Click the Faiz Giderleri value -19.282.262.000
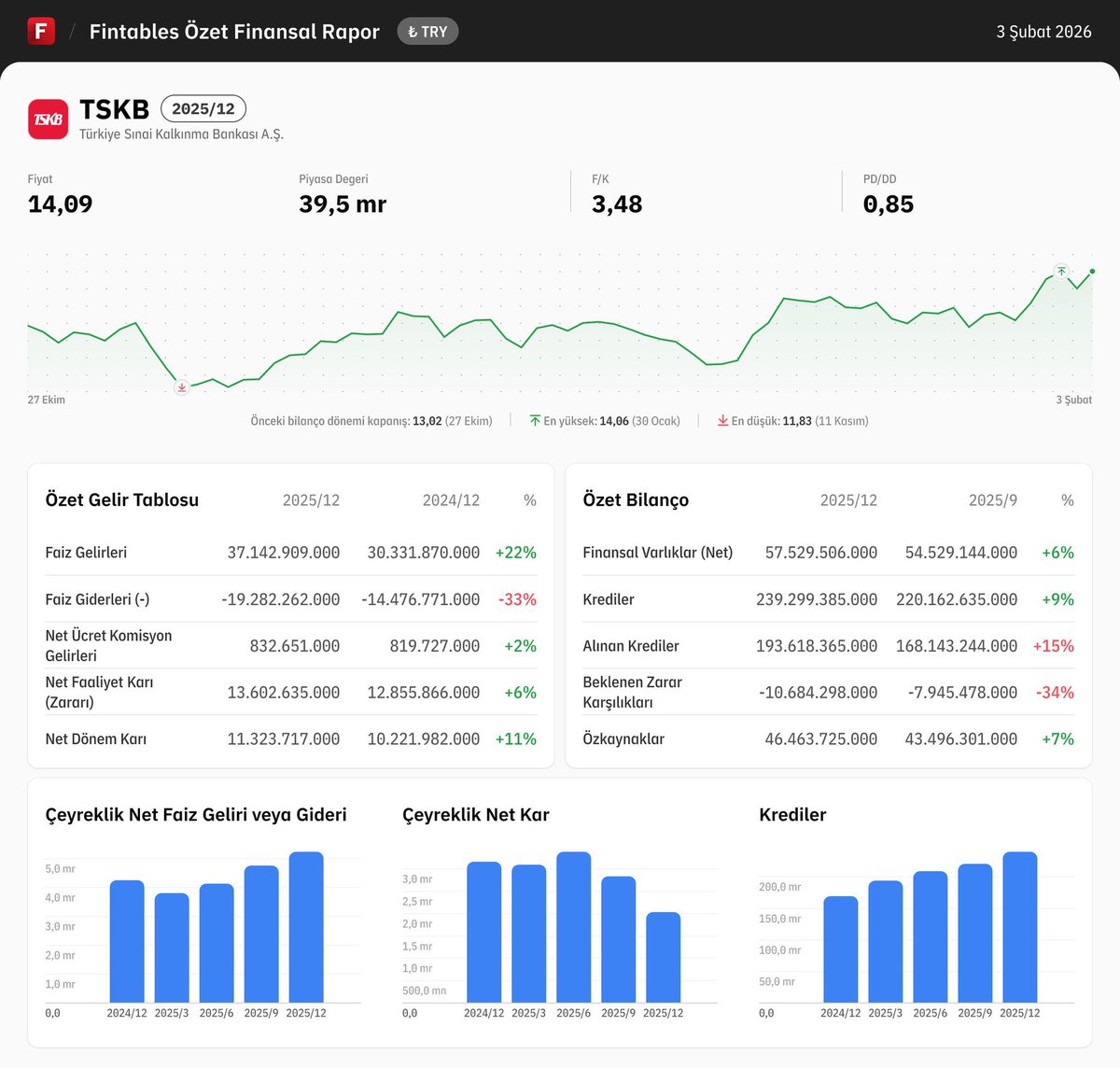Screen dimensions: 1120x1068 coord(281,599)
